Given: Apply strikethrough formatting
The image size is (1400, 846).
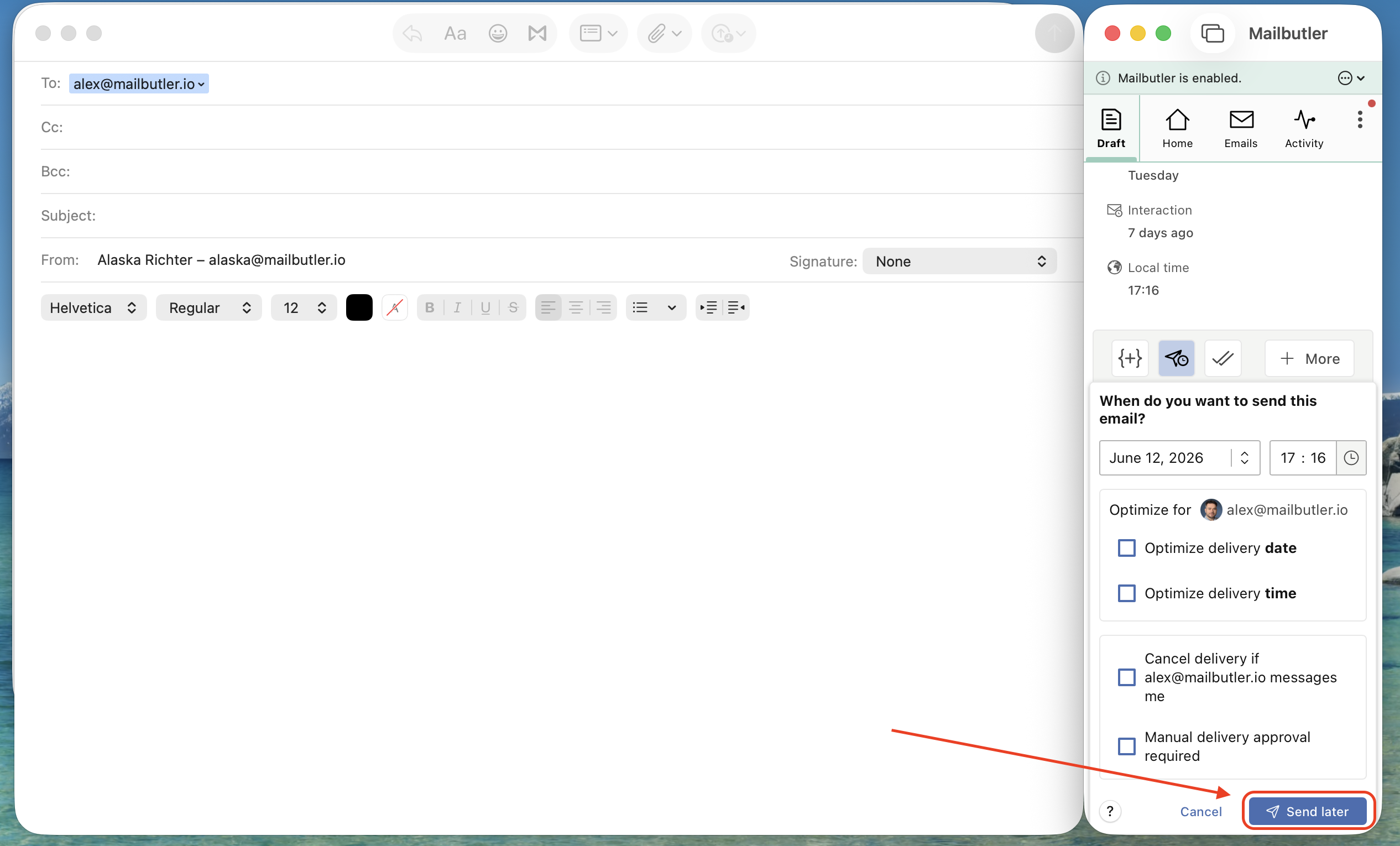Looking at the screenshot, I should coord(513,307).
